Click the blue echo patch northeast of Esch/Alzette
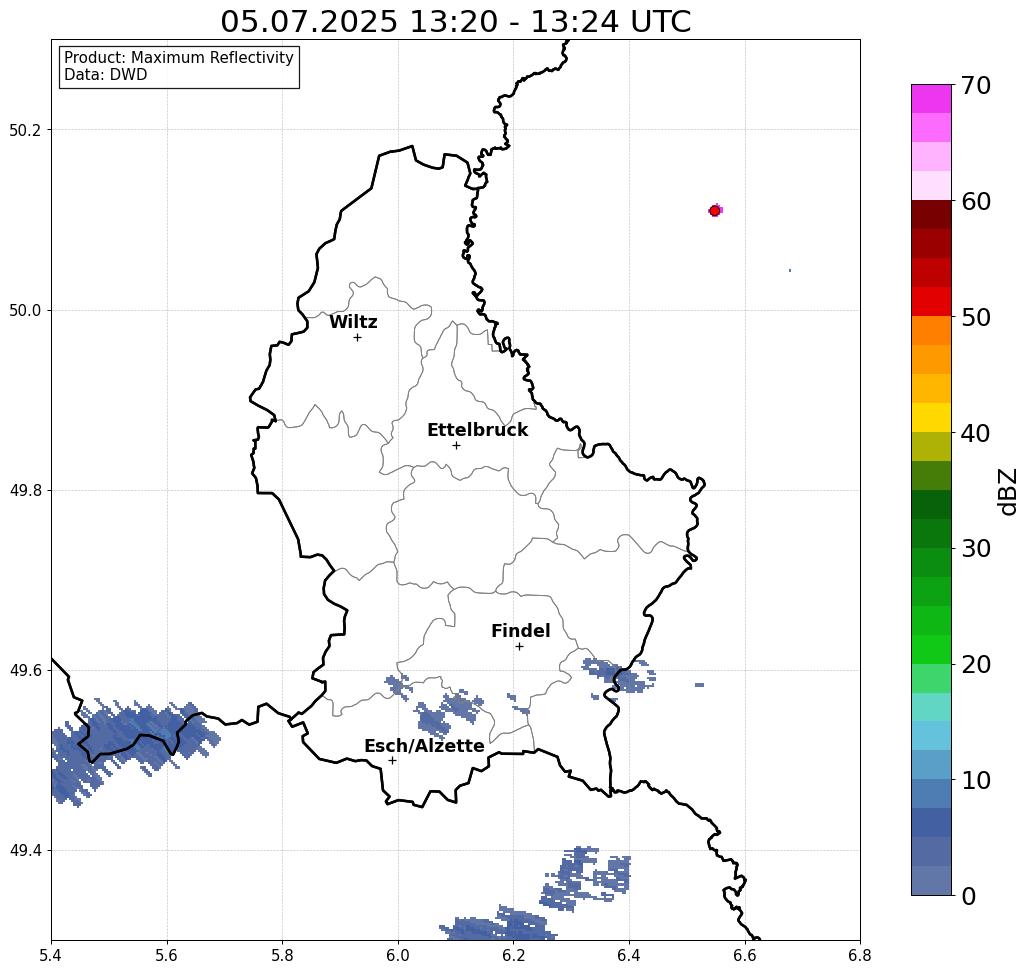Image resolution: width=1029 pixels, height=973 pixels. 453,713
